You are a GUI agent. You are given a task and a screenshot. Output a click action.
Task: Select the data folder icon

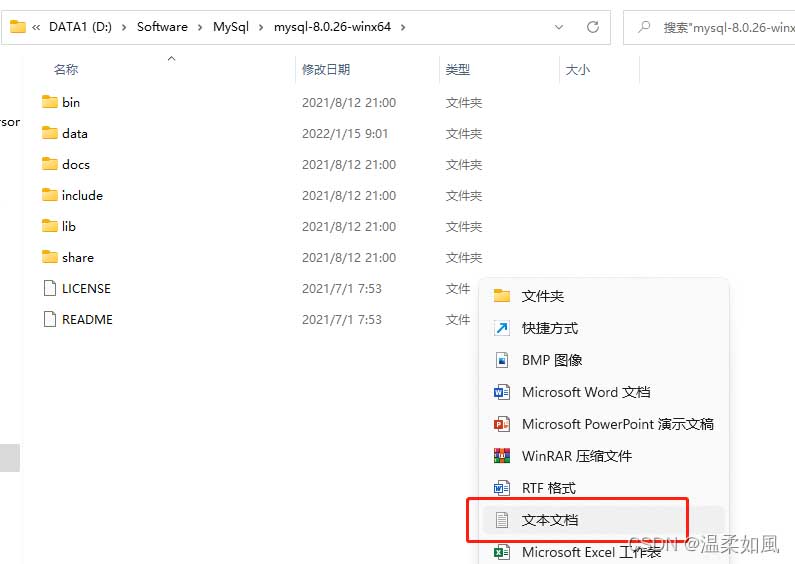click(x=50, y=133)
